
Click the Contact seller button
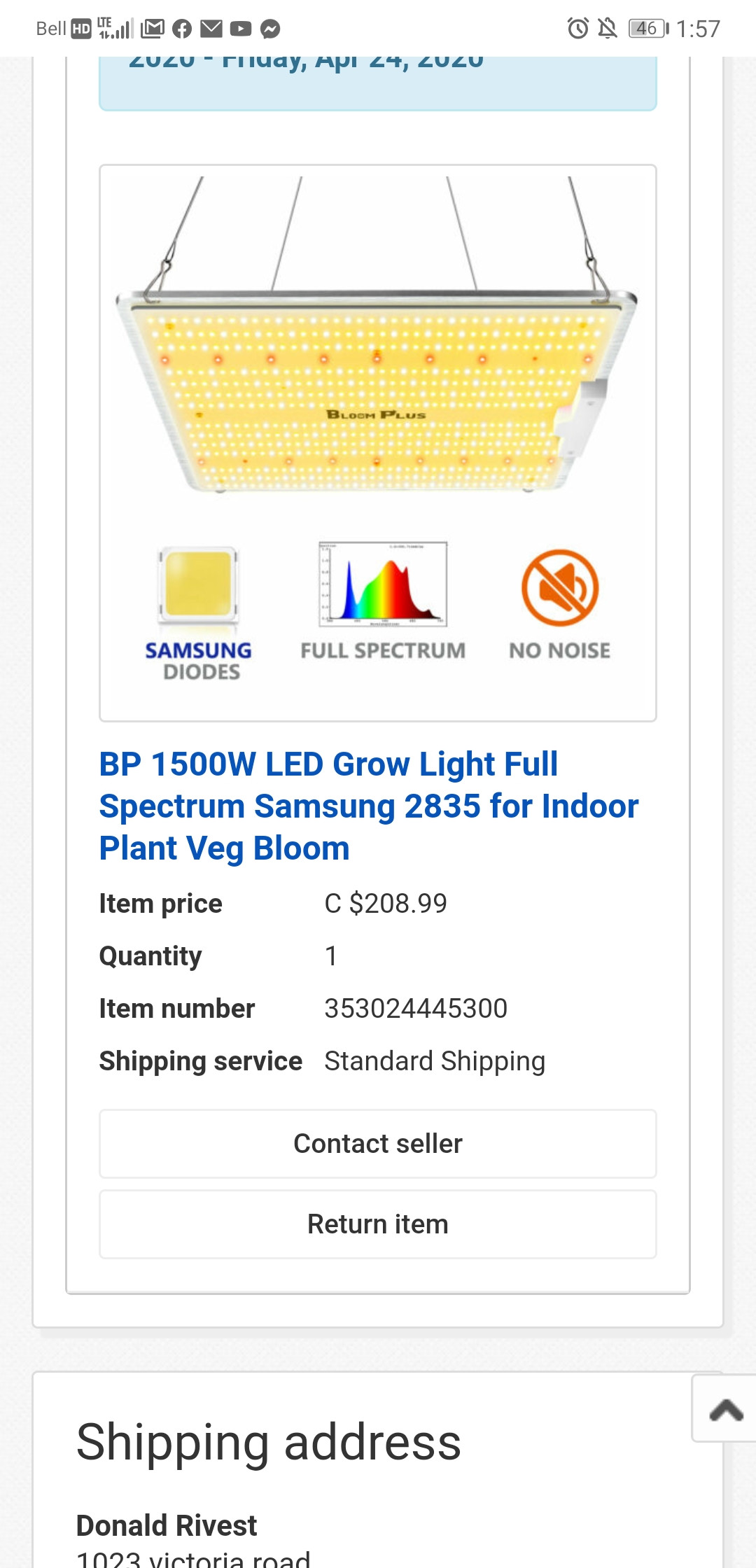378,1144
